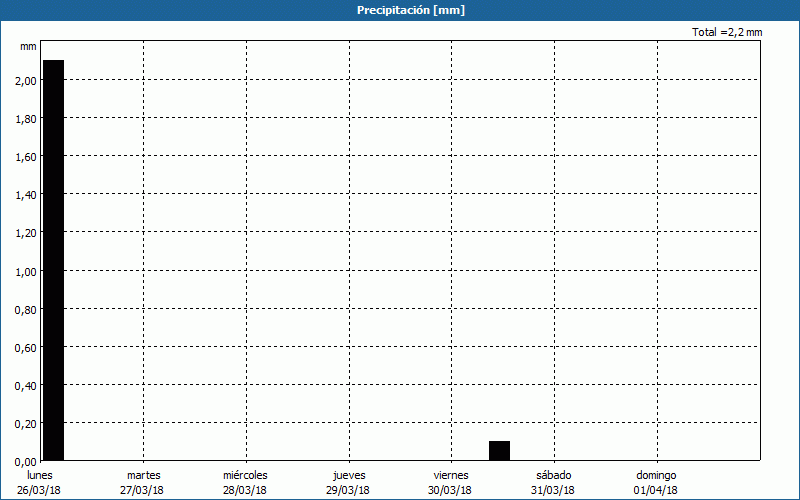
Task: Click the jueves day label
Action: (348, 475)
